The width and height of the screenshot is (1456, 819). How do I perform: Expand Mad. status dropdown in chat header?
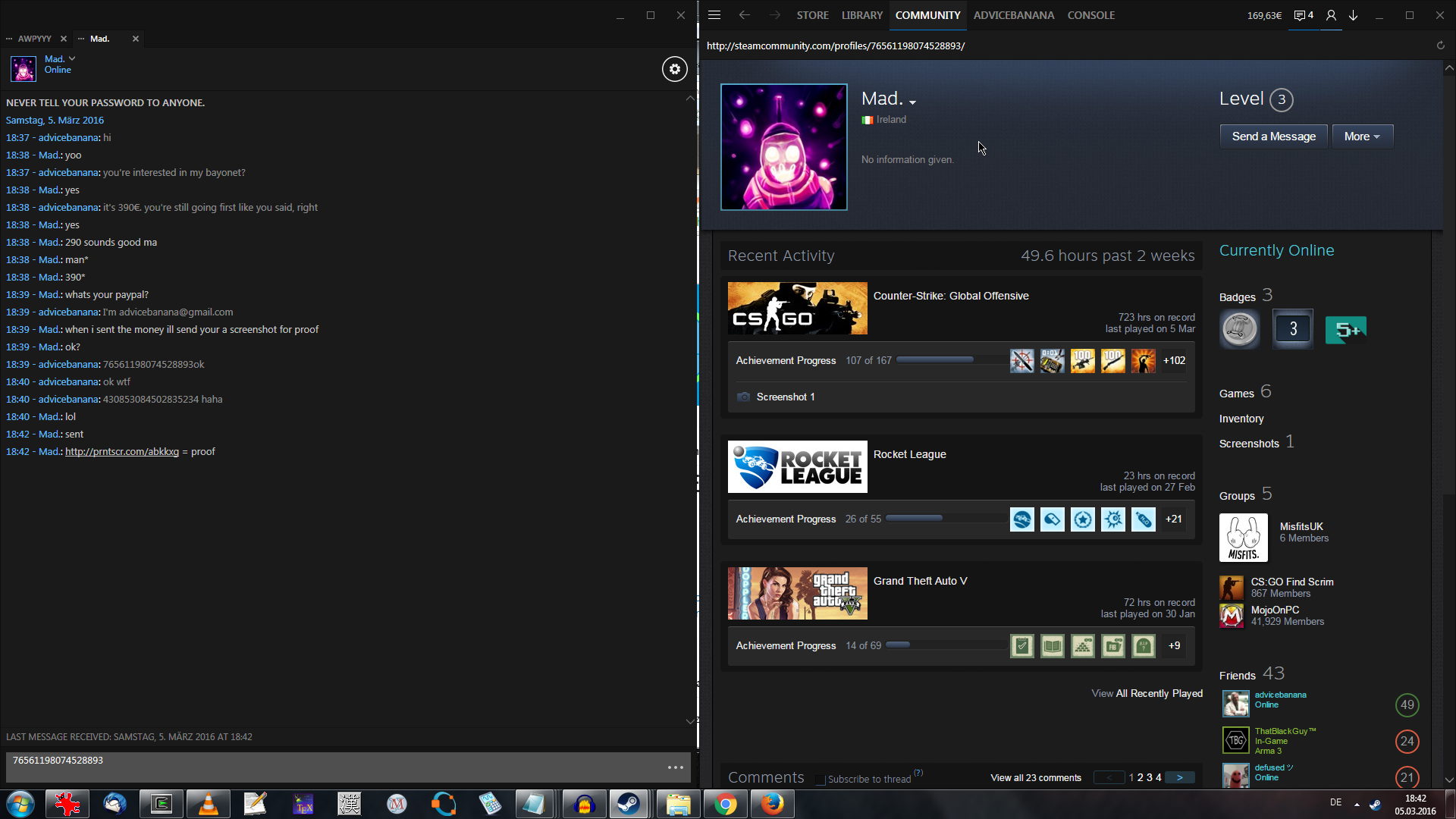(x=72, y=58)
